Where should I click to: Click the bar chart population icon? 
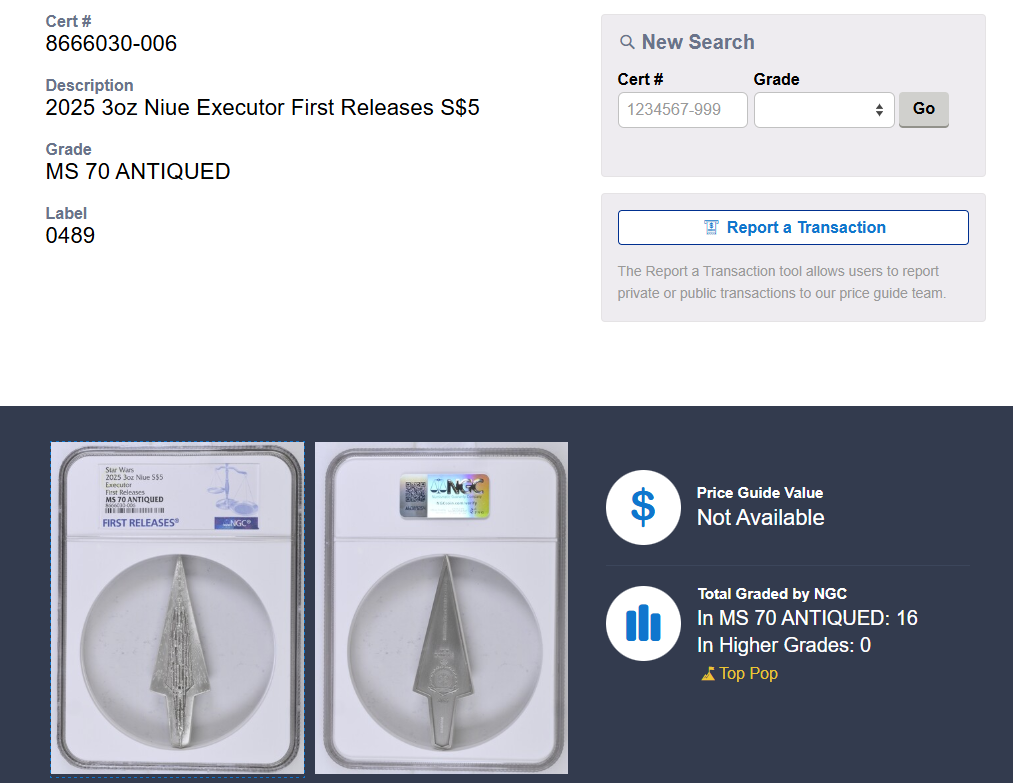(643, 623)
